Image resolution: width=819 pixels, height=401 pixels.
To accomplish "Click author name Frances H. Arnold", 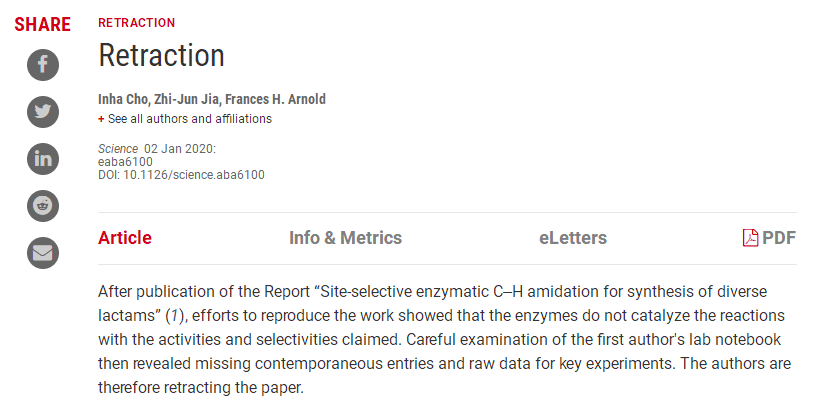I will tap(276, 99).
